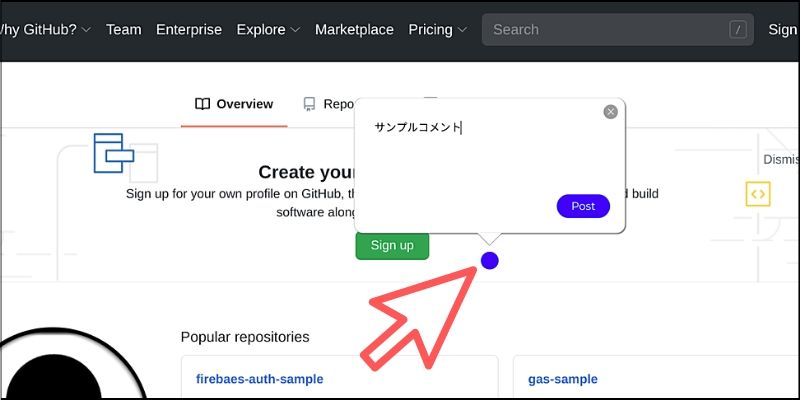
Task: Switch to the Repositories tab
Action: click(x=329, y=104)
